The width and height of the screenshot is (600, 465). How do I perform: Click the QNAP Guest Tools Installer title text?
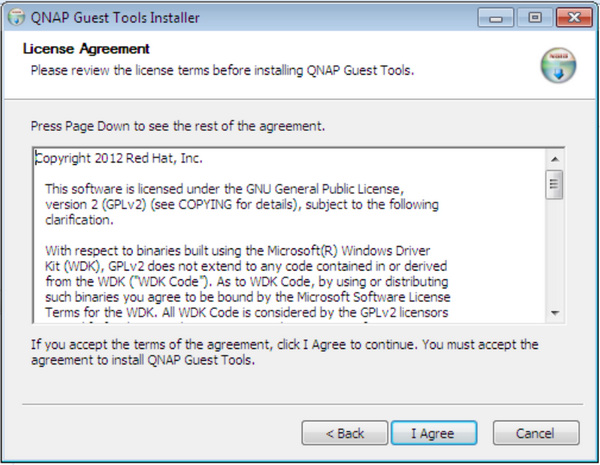pyautogui.click(x=115, y=18)
